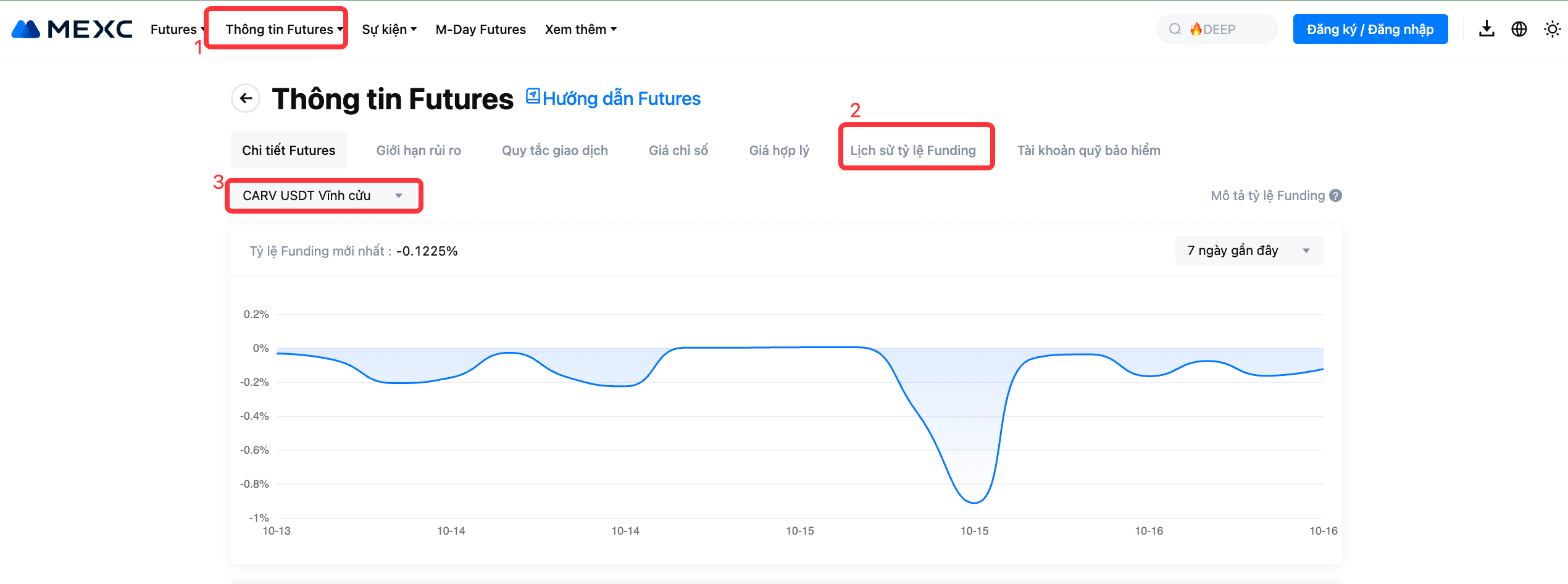Open the Xem thêm menu
Viewport: 1568px width, 584px height.
click(x=580, y=29)
